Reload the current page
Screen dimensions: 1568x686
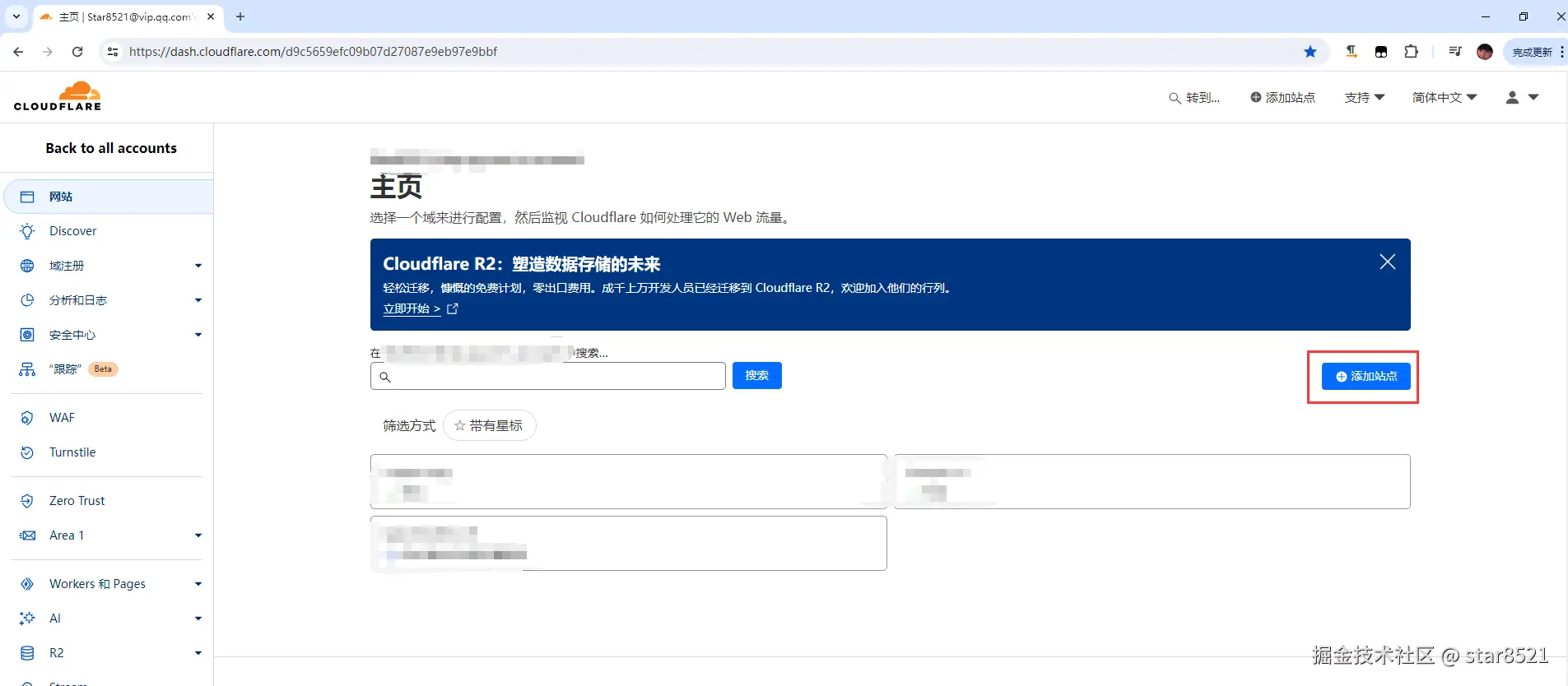77,51
